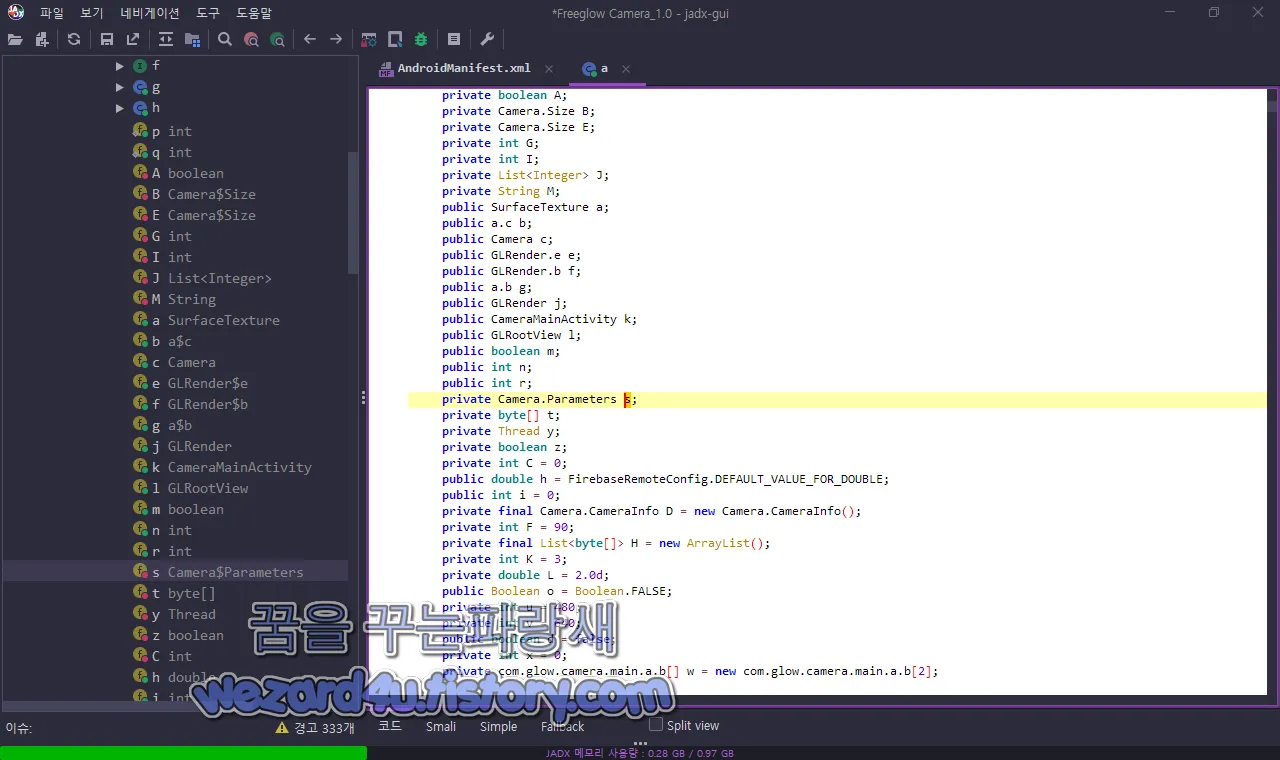Open the 파일 menu
This screenshot has width=1280, height=760.
52,13
